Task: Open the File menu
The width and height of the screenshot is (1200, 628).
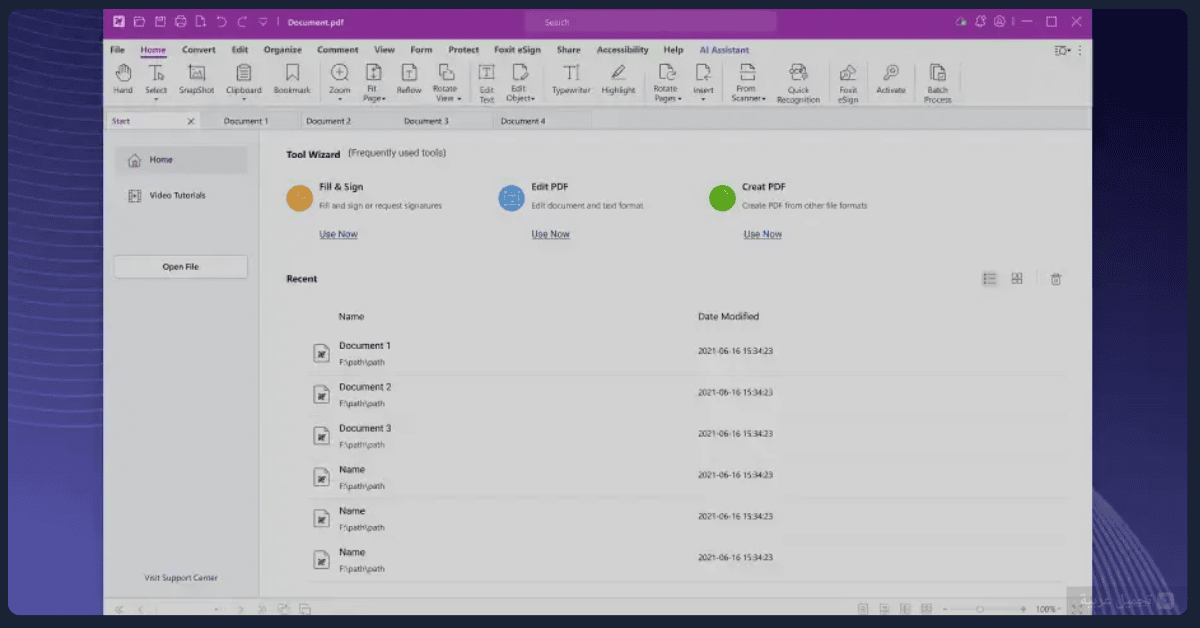Action: (x=118, y=50)
